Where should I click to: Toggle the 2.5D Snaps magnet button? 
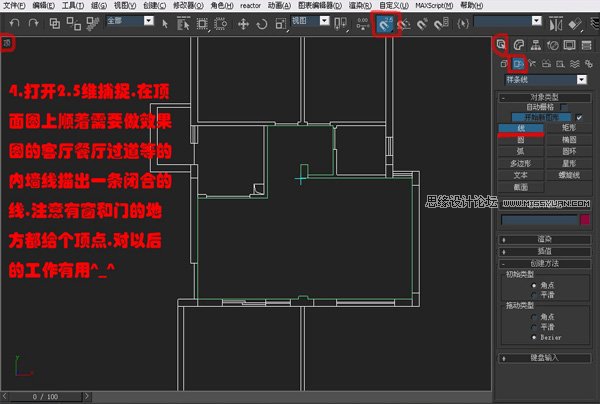pos(385,24)
